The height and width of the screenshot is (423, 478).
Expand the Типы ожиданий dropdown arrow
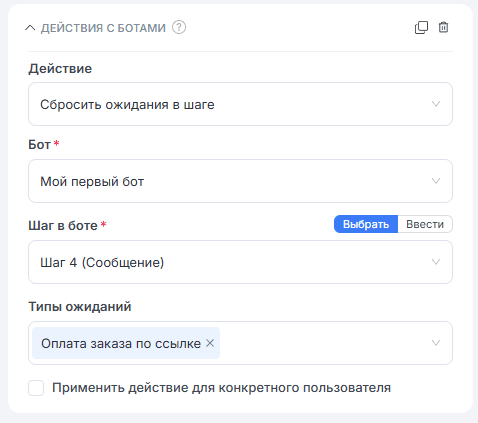436,343
